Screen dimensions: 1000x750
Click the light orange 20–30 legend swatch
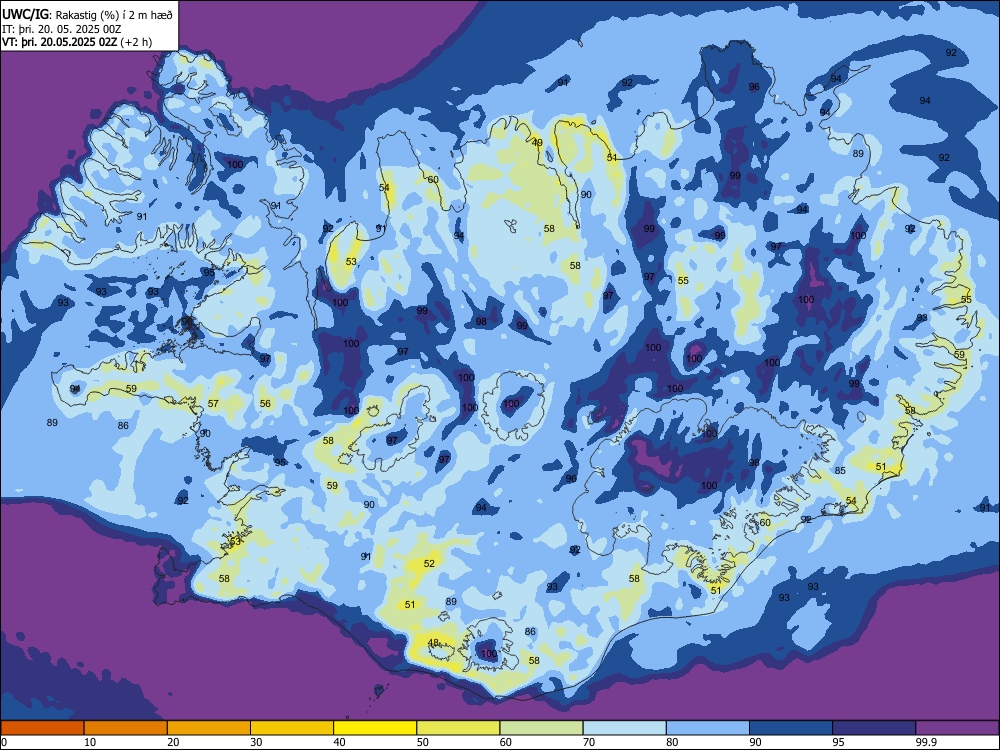209,728
